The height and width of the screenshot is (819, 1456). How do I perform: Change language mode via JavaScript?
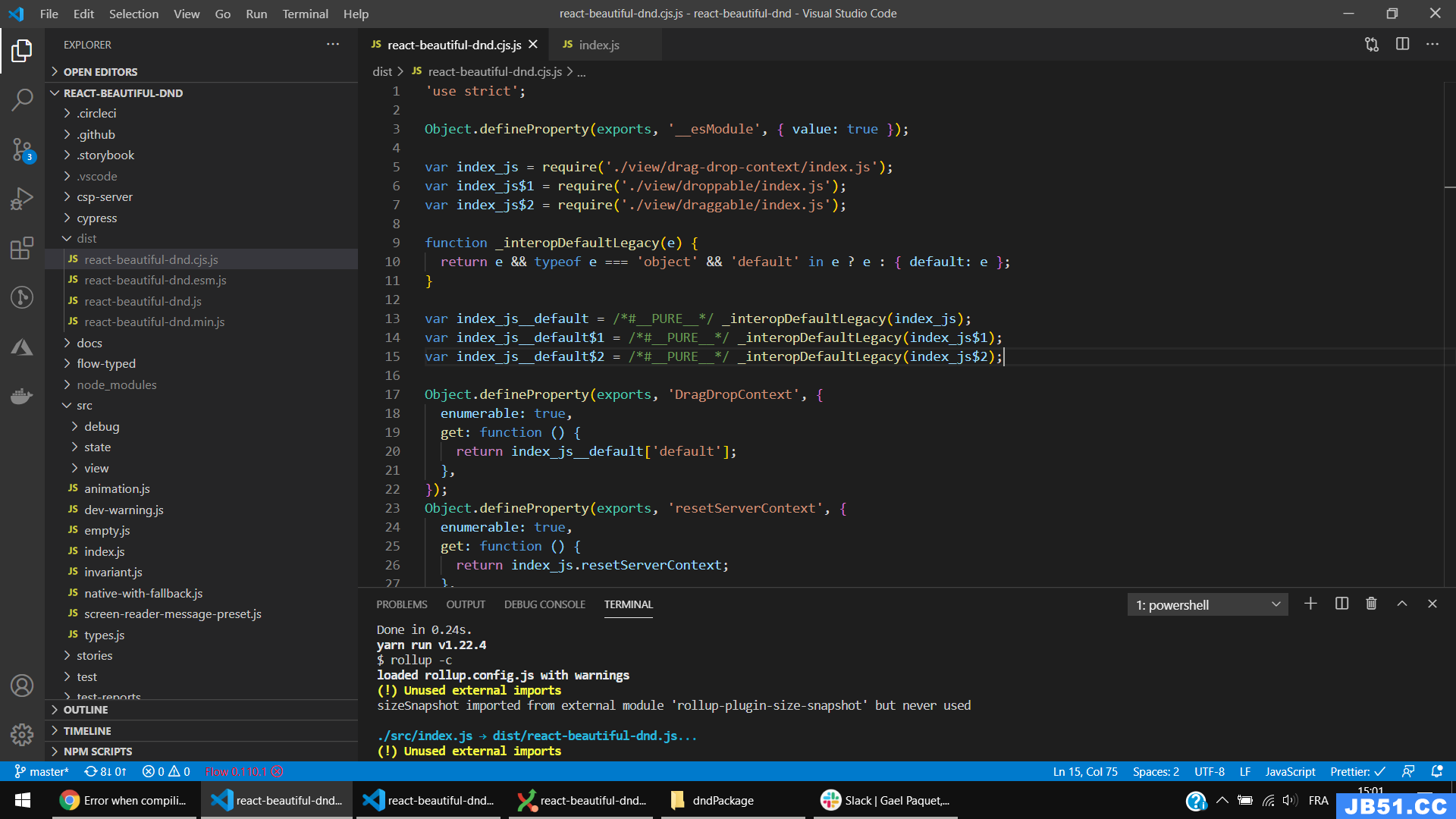1290,771
